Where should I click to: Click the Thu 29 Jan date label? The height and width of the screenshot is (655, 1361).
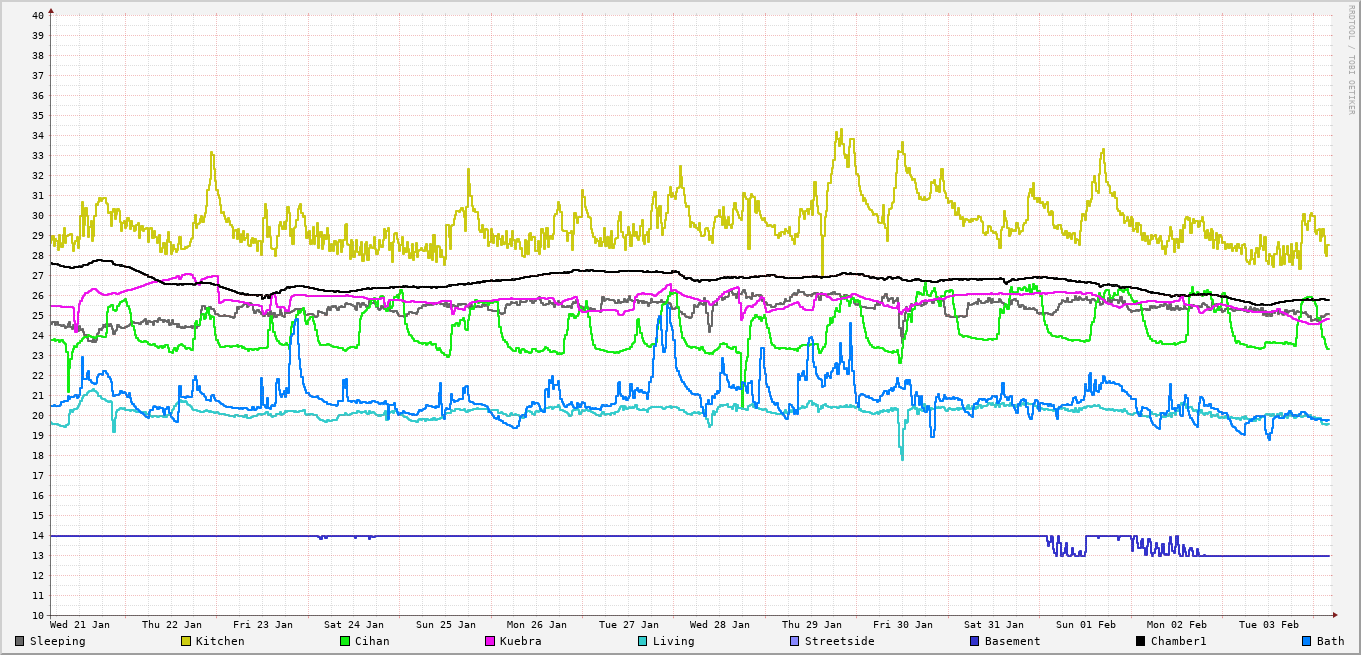tap(811, 624)
